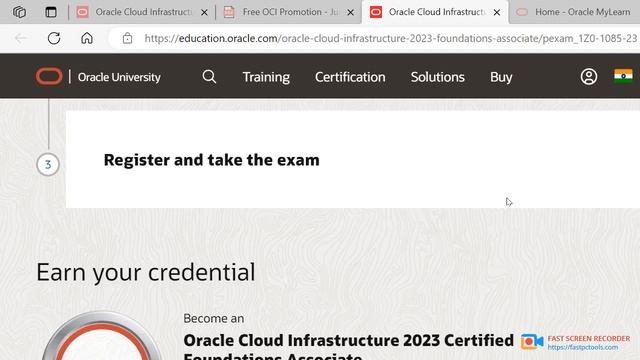Close the first Oracle Cloud Infrastructure tab

[204, 13]
